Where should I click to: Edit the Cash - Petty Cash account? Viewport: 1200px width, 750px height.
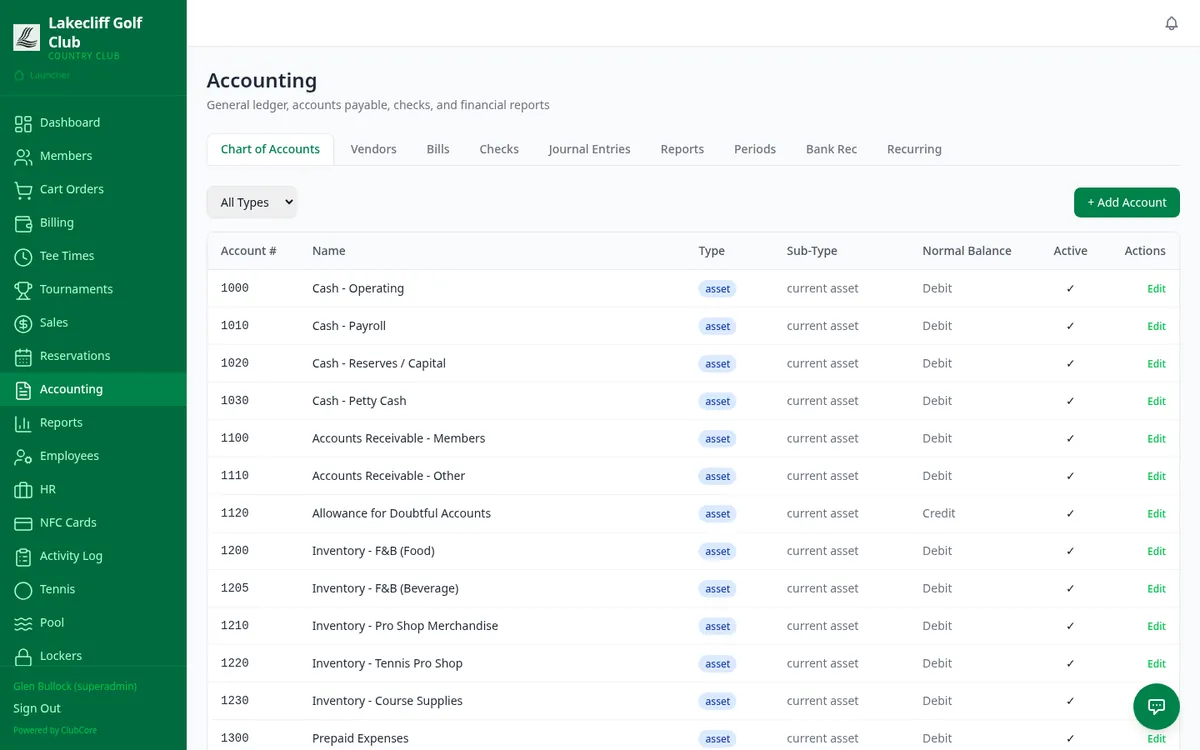[x=1156, y=401]
